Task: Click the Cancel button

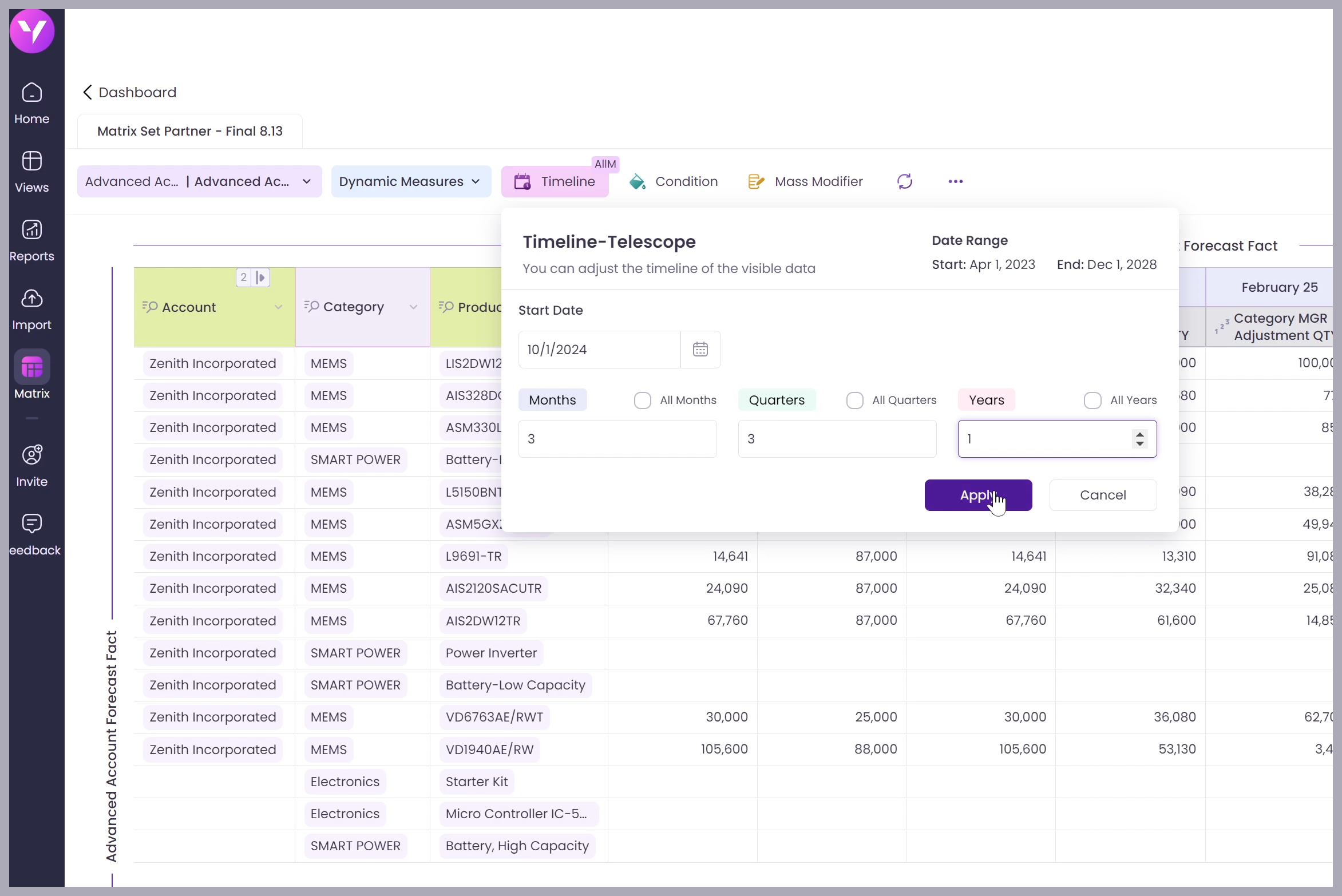Action: 1102,495
